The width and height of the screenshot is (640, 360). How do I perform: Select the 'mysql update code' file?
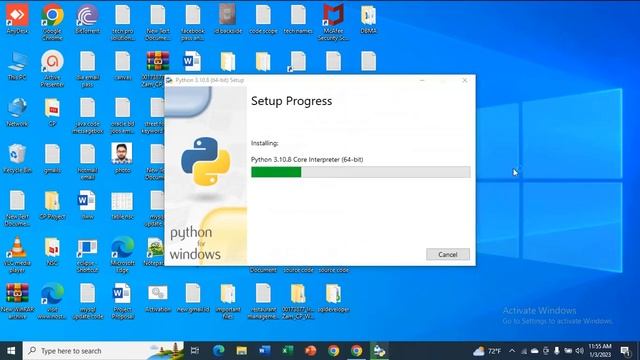(87, 301)
